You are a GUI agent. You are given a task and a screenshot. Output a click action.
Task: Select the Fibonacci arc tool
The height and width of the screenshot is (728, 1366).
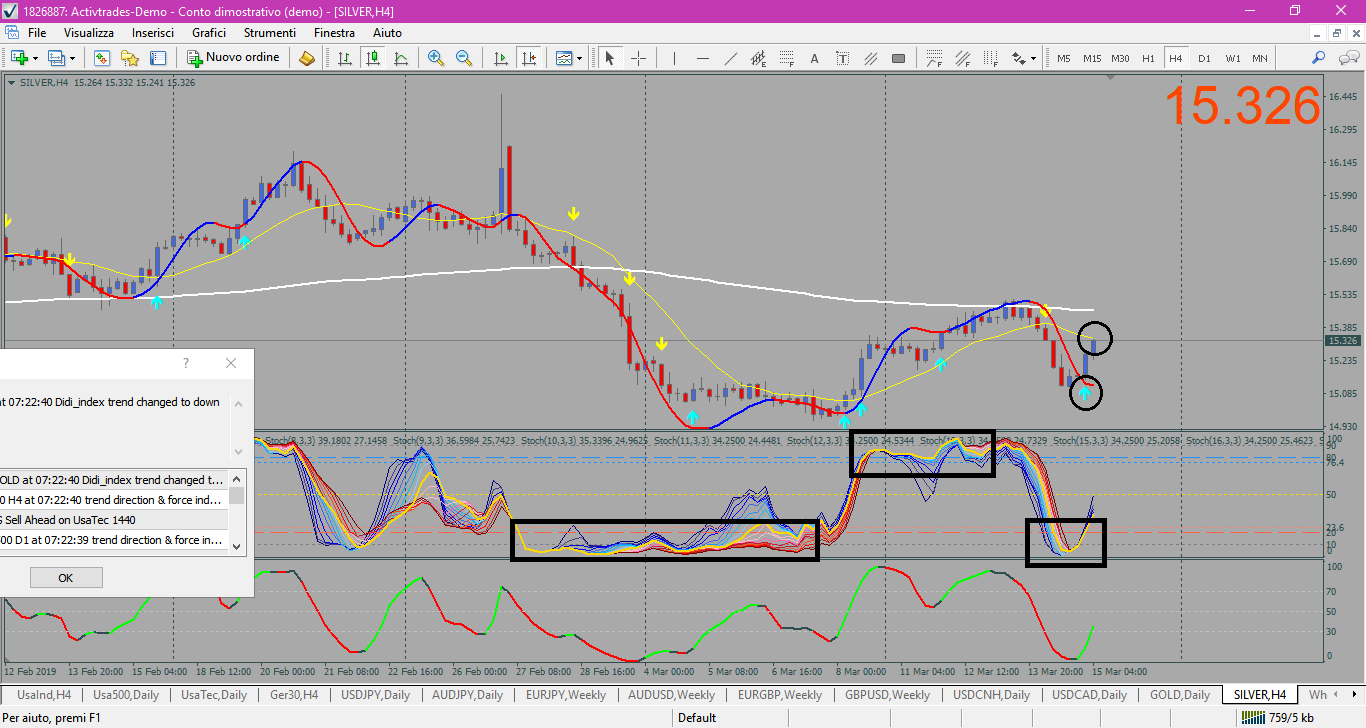tap(934, 58)
